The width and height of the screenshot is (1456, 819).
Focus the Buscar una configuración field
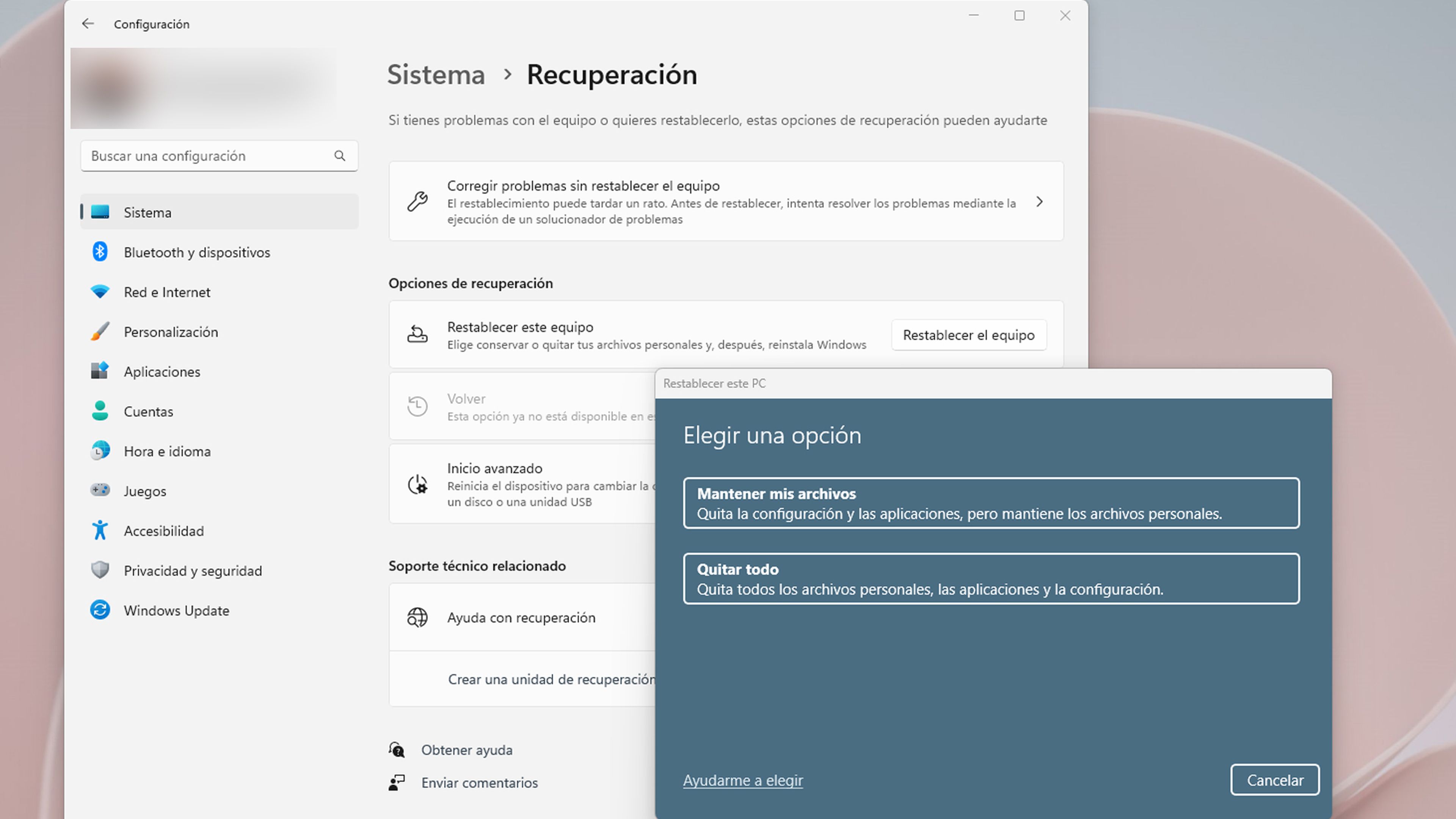click(x=219, y=155)
